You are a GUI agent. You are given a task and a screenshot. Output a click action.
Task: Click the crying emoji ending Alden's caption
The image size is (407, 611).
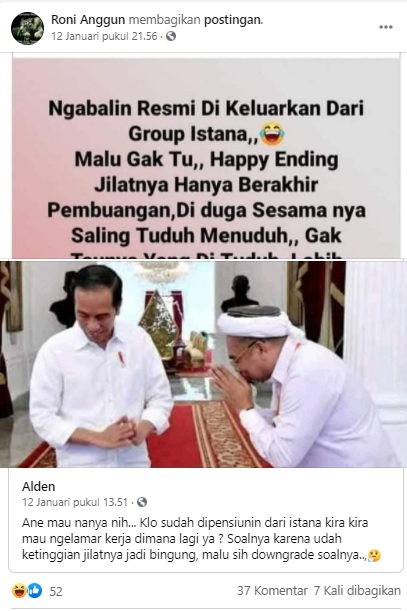374,556
